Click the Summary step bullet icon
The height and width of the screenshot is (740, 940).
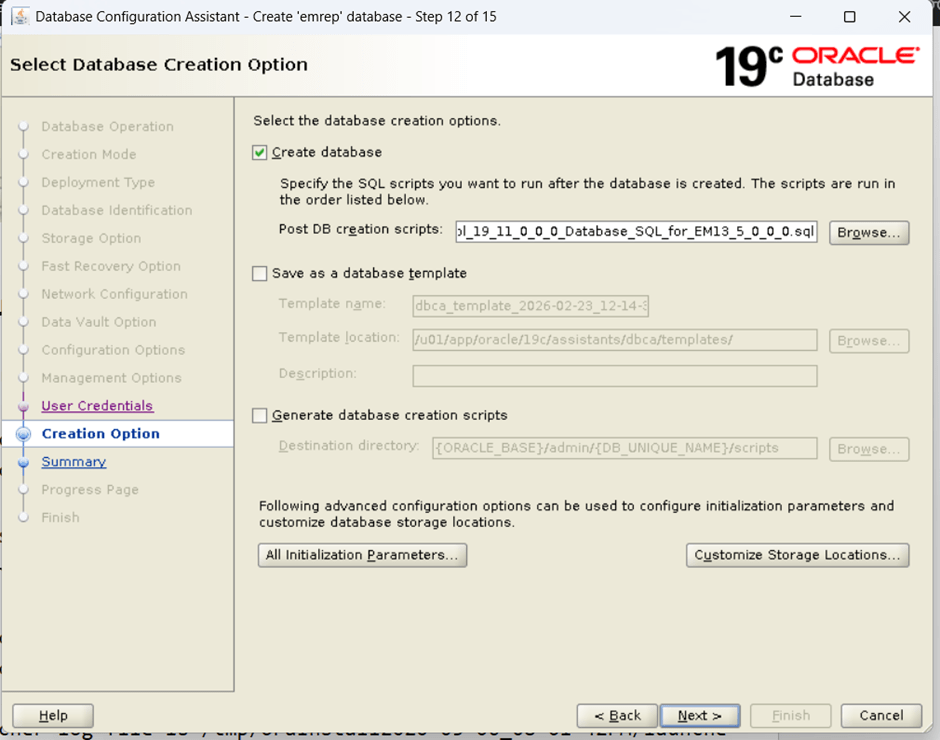24,463
